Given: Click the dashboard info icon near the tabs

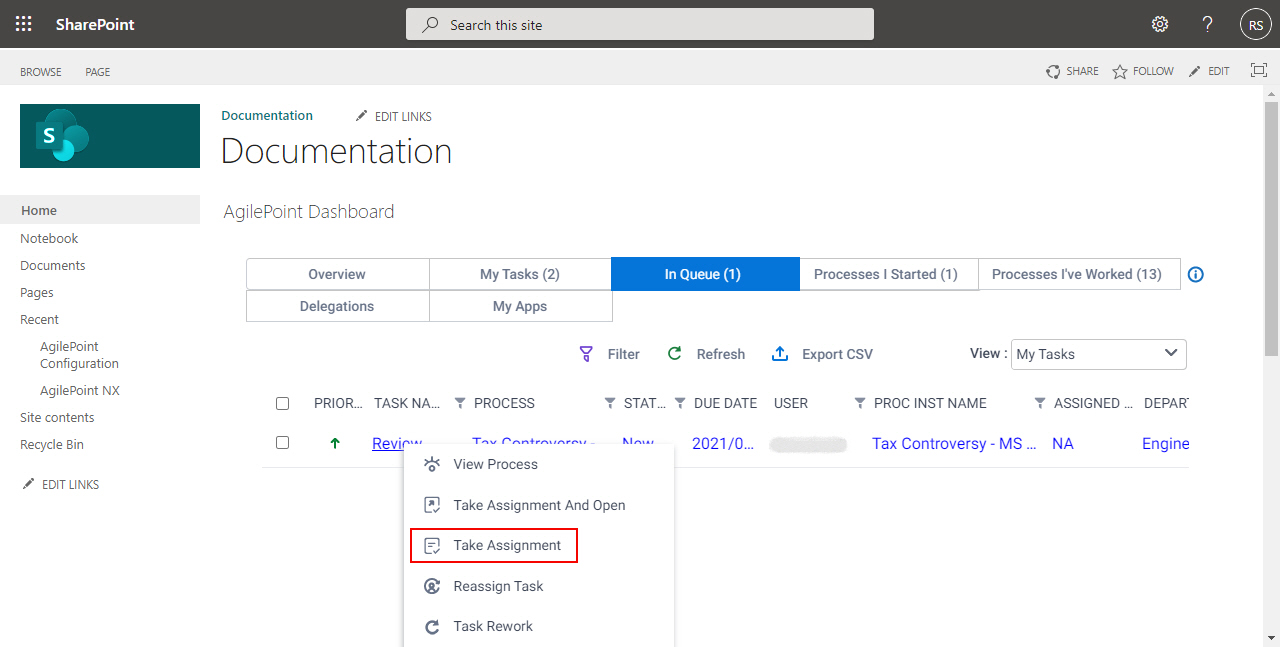Looking at the screenshot, I should (1195, 273).
